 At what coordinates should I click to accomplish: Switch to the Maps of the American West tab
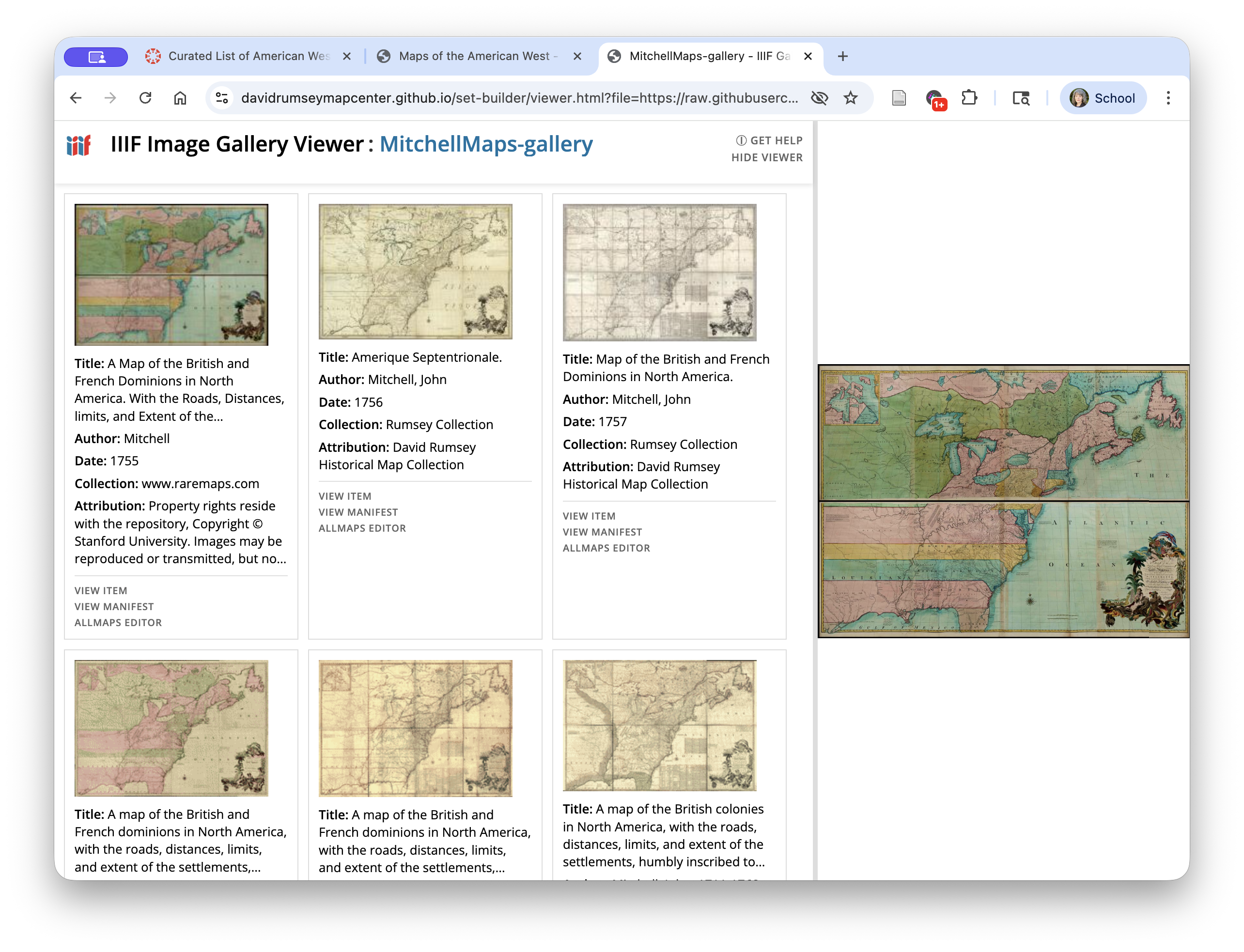[476, 56]
